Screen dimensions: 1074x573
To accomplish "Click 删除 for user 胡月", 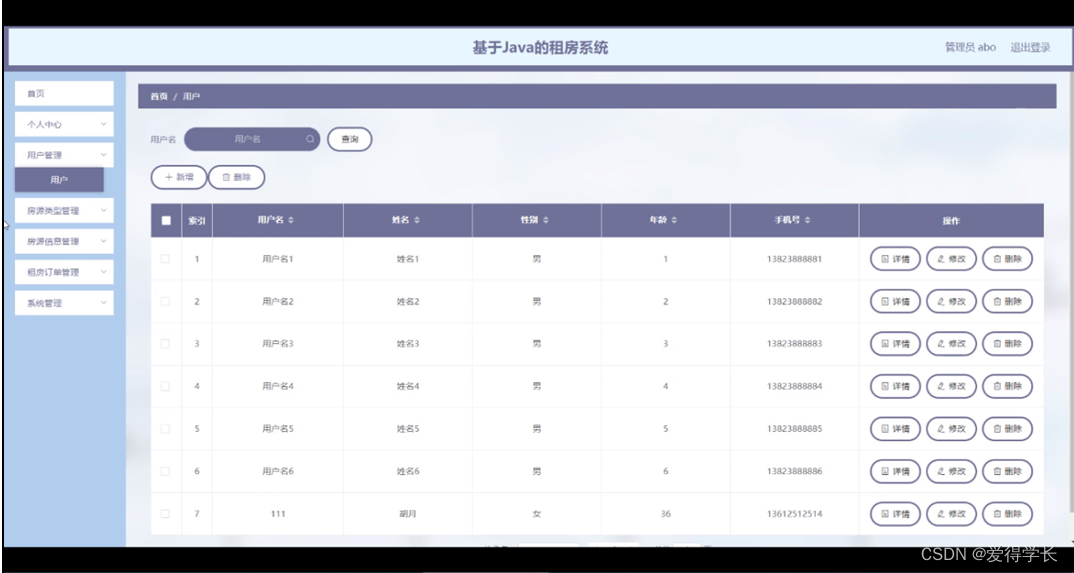I will 1008,513.
